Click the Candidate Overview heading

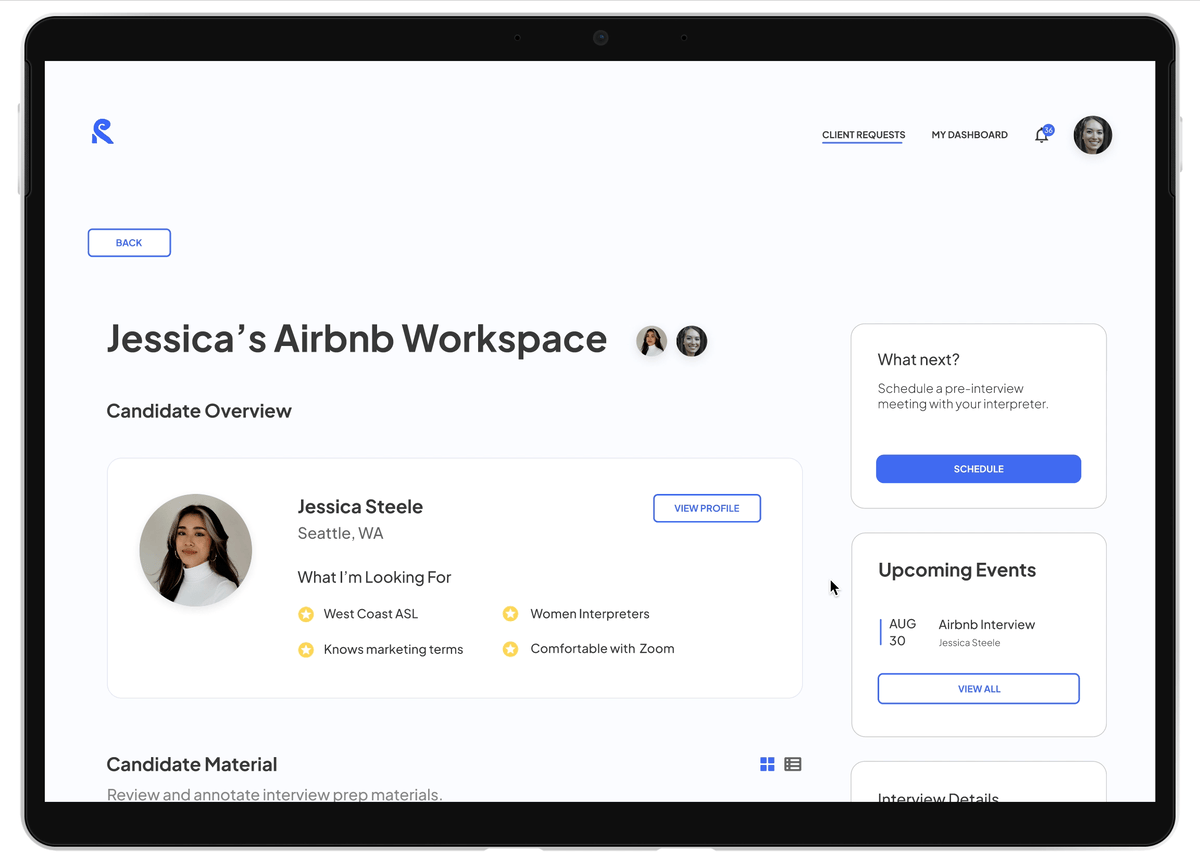[199, 411]
